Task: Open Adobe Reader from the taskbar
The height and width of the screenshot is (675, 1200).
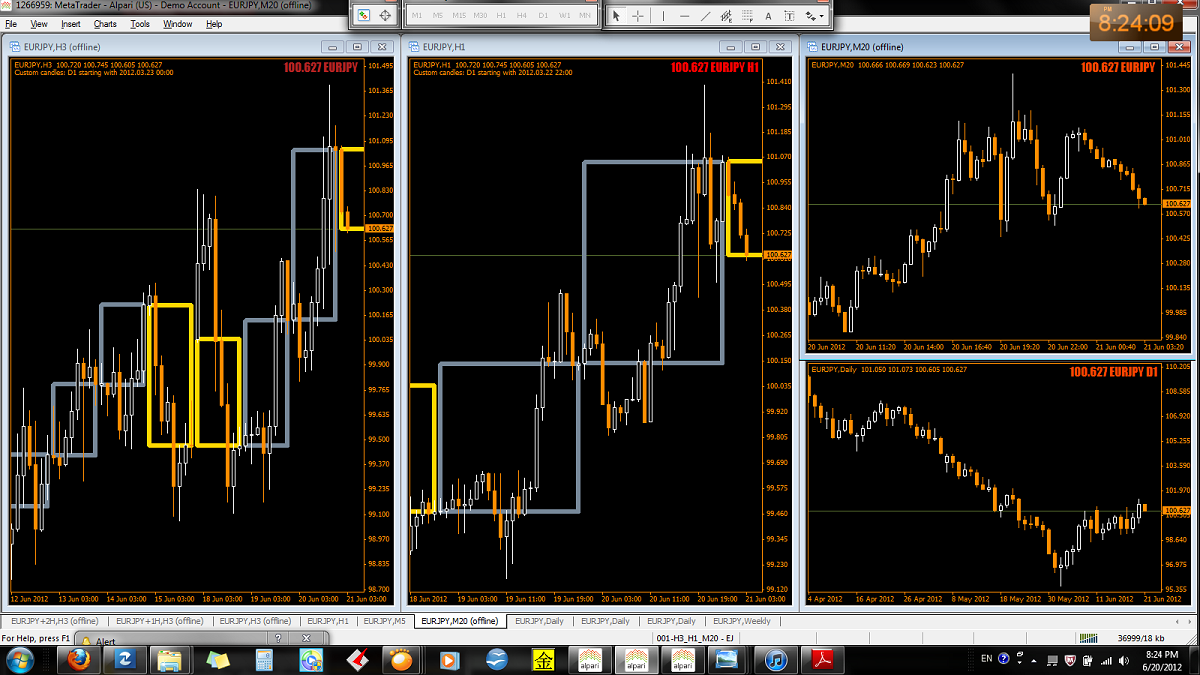Action: click(x=823, y=660)
